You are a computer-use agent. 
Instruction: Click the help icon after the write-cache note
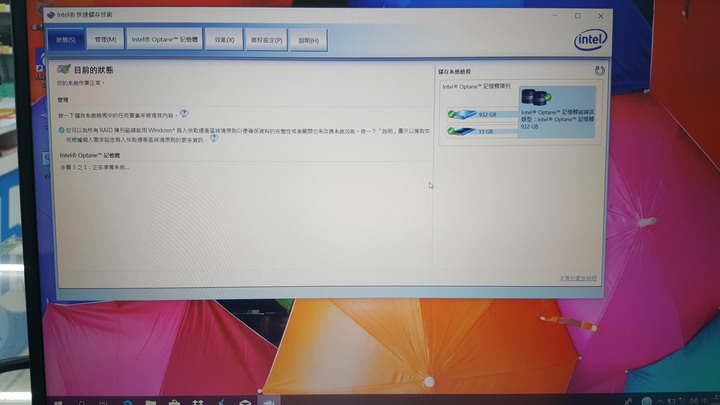point(214,138)
